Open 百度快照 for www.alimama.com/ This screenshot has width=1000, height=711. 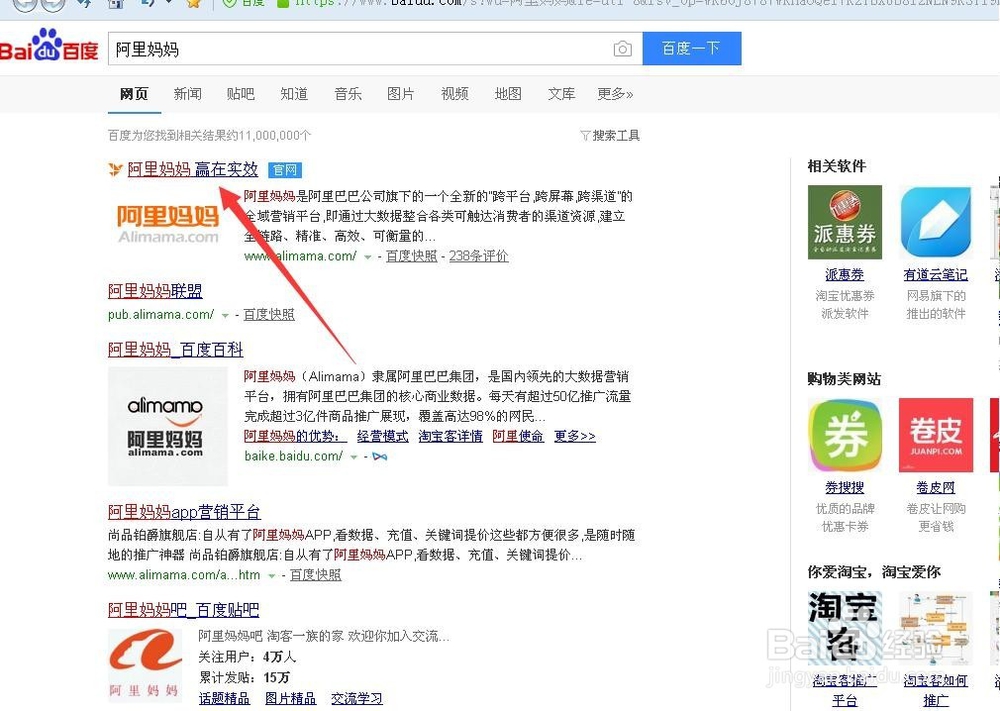click(x=411, y=256)
